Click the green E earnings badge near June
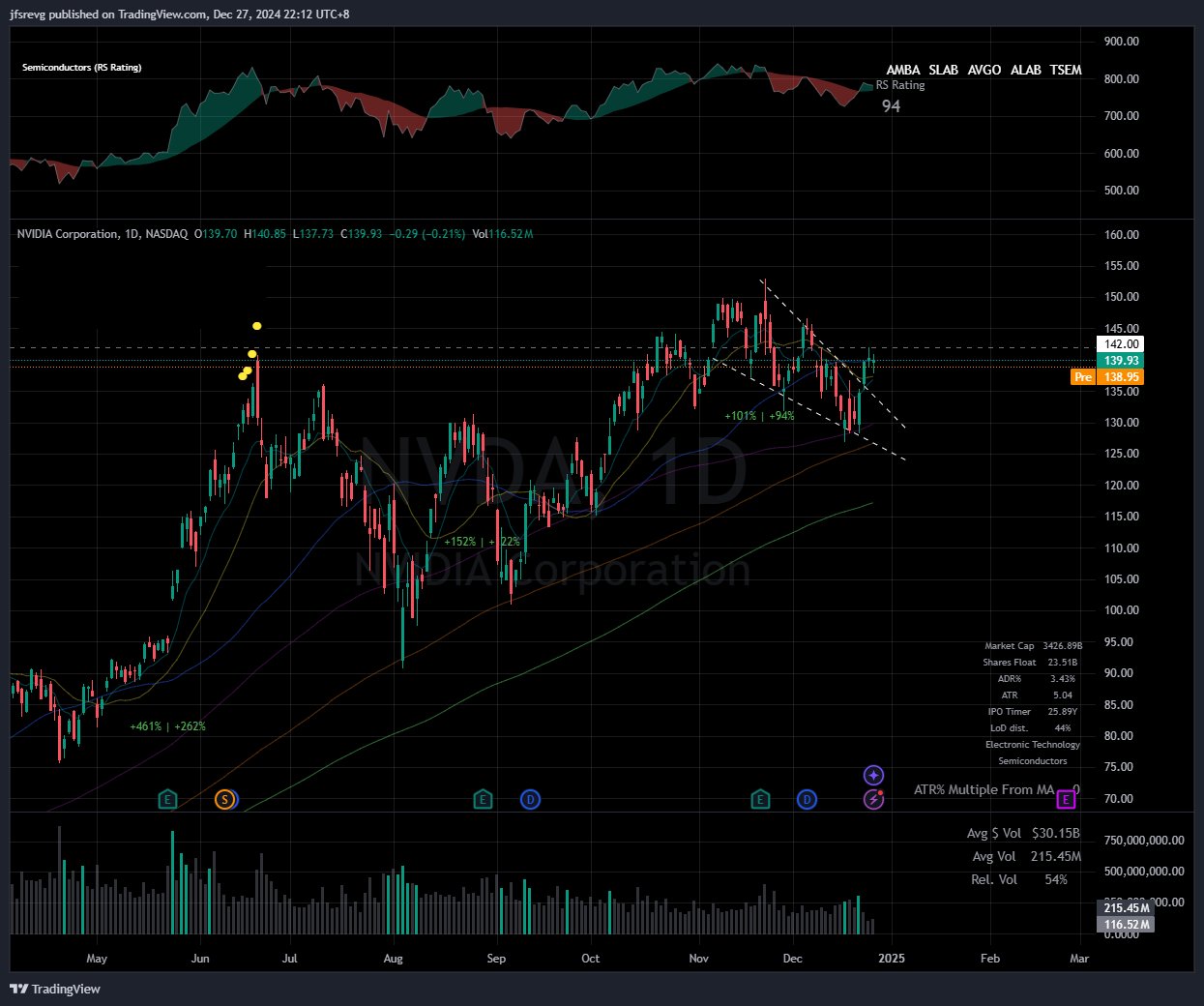Image resolution: width=1204 pixels, height=1006 pixels. pos(166,800)
